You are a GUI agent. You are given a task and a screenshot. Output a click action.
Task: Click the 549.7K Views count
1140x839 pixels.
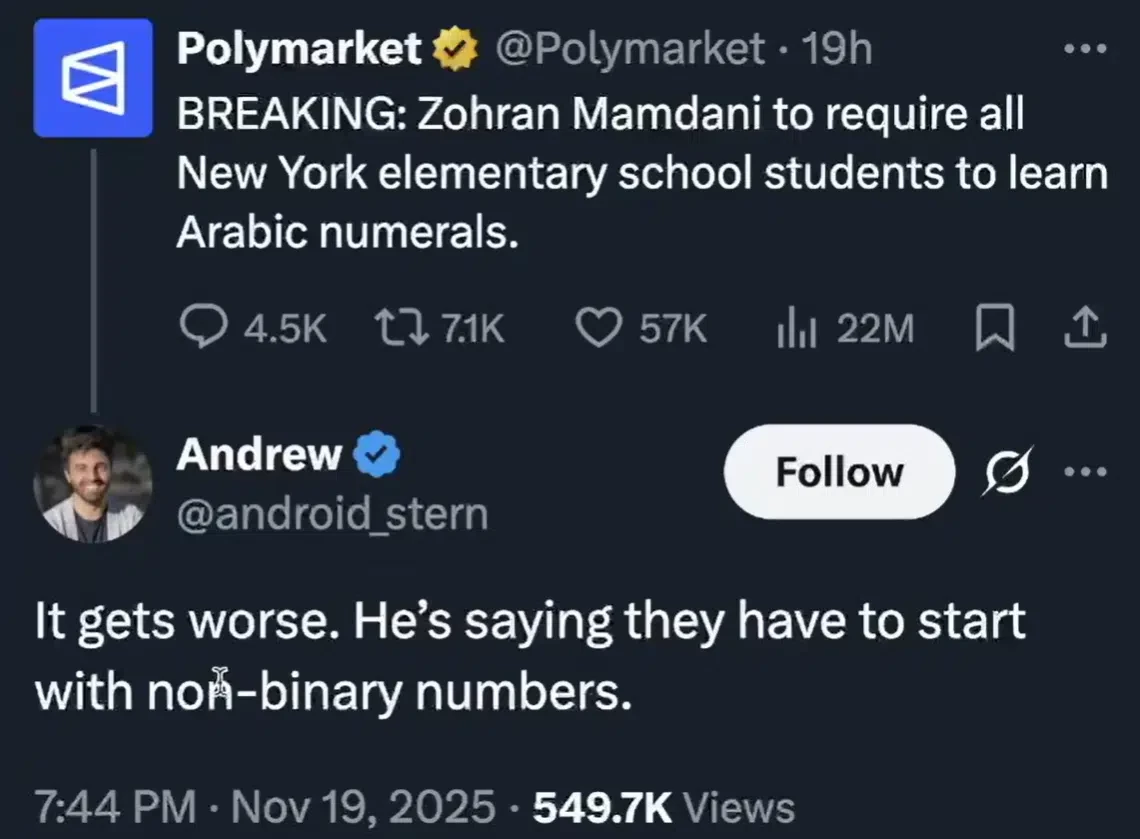pos(665,806)
